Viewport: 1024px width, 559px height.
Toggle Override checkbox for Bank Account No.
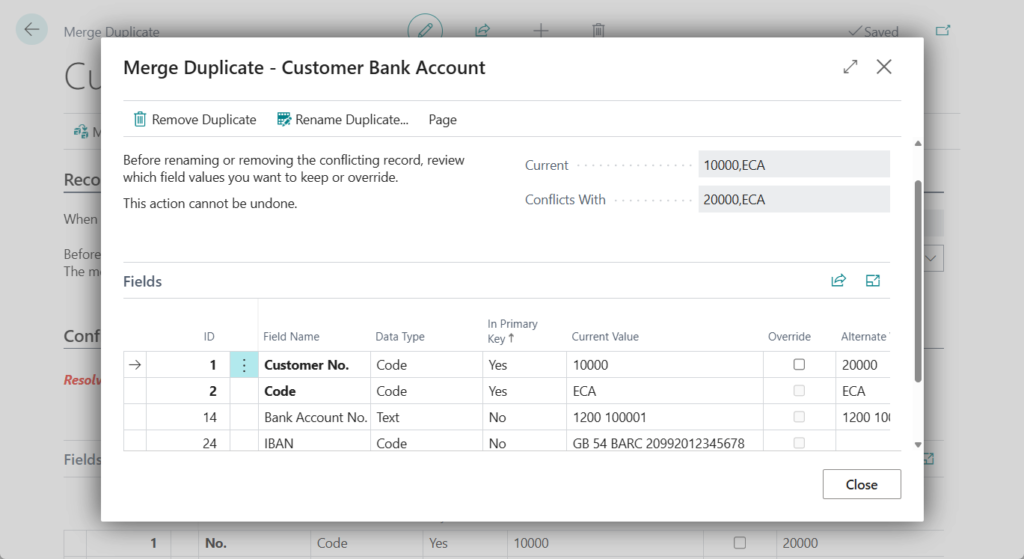(799, 417)
